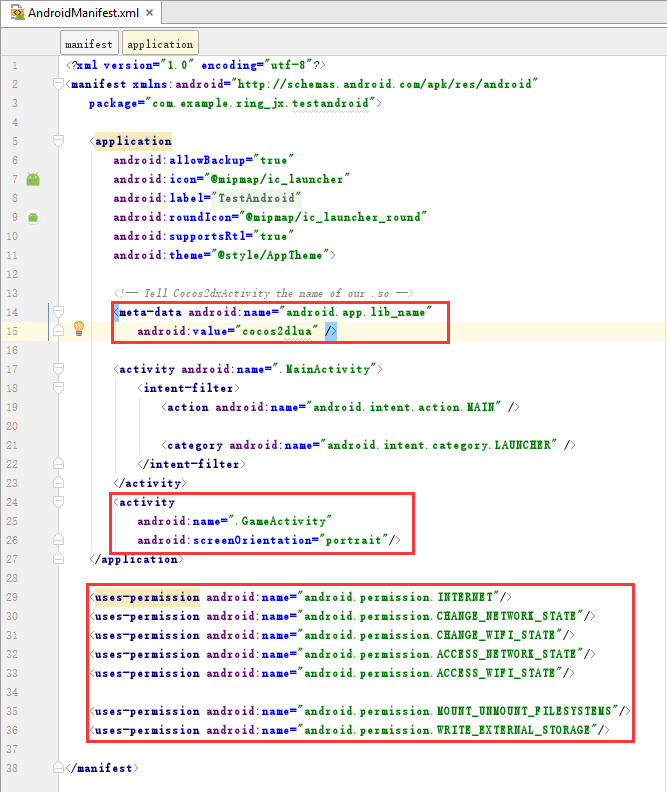Collapse the intent-filter fold on line 18

(x=58, y=388)
